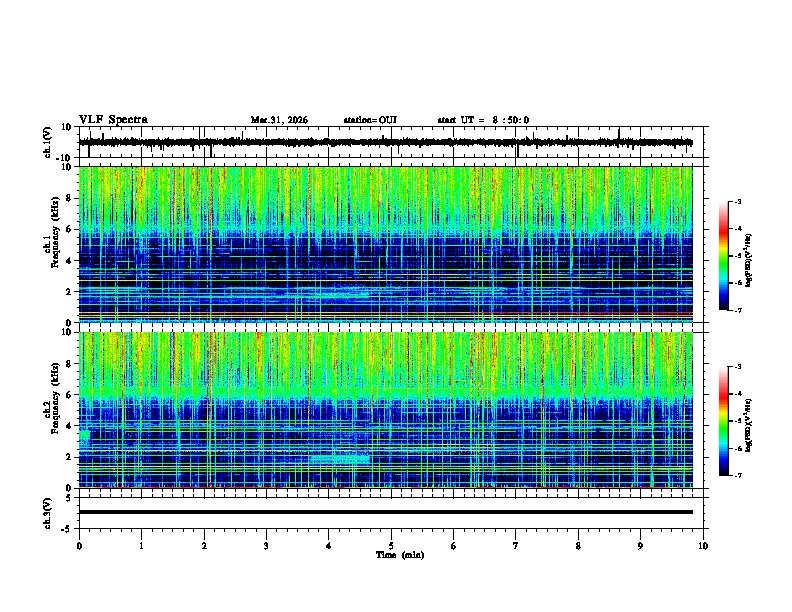This screenshot has height=612, width=792.
Task: Click the "3" tick on time axis
Action: coord(266,546)
